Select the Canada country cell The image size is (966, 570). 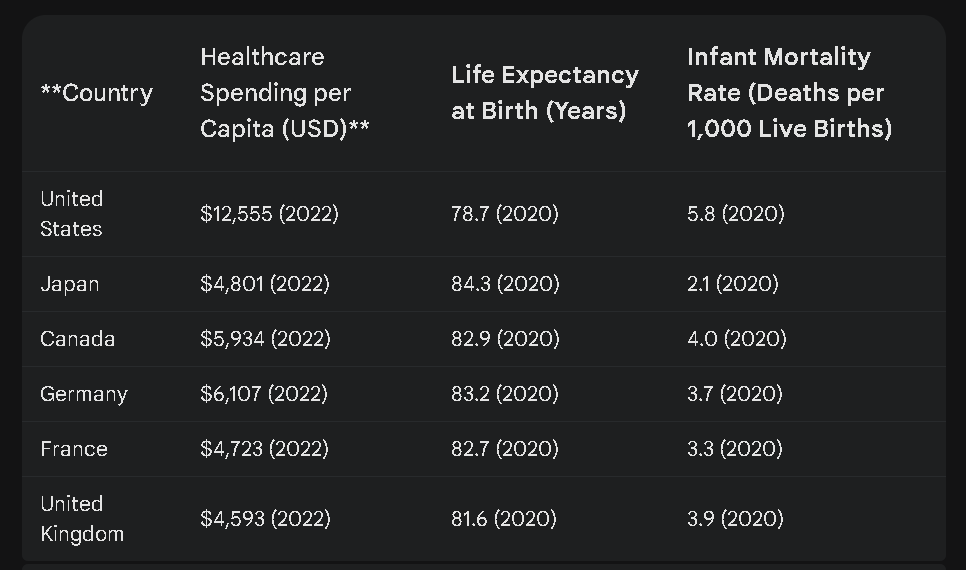(x=77, y=339)
